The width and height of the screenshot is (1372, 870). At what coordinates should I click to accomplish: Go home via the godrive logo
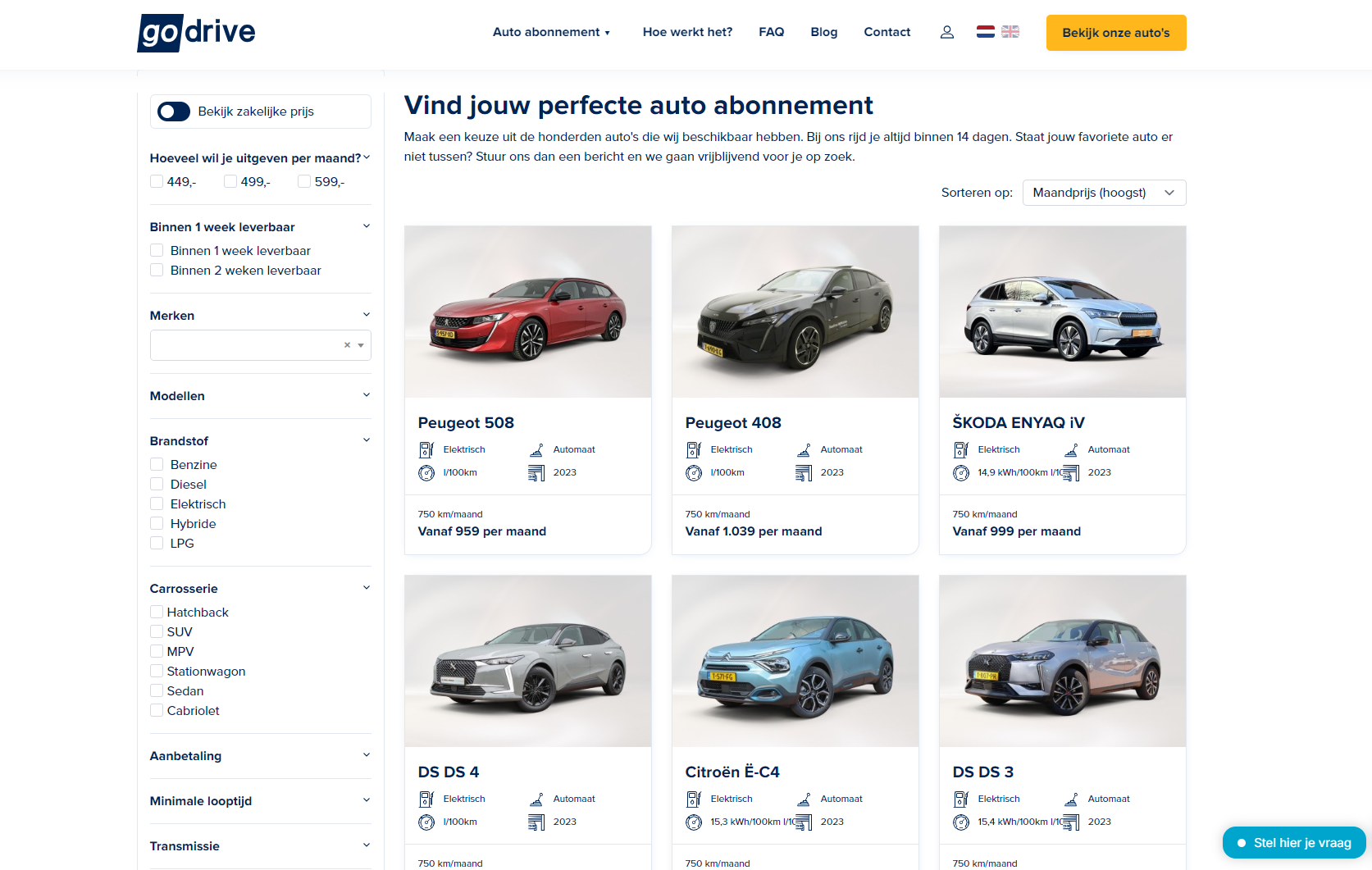click(x=196, y=33)
